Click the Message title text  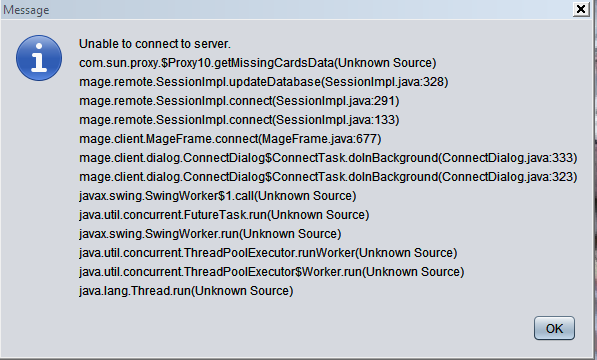[x=26, y=10]
